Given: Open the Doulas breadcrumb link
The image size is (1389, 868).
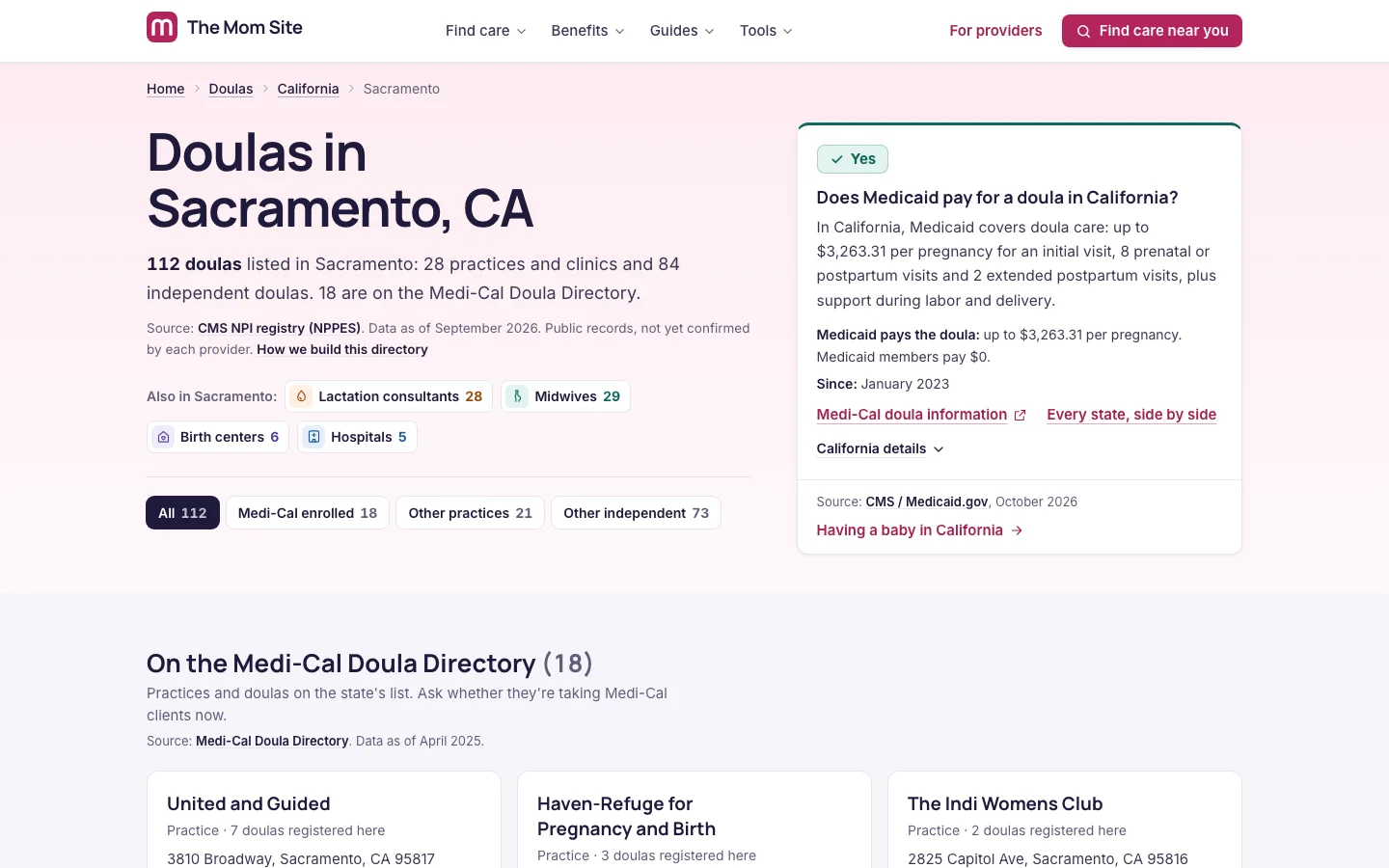Looking at the screenshot, I should (231, 89).
